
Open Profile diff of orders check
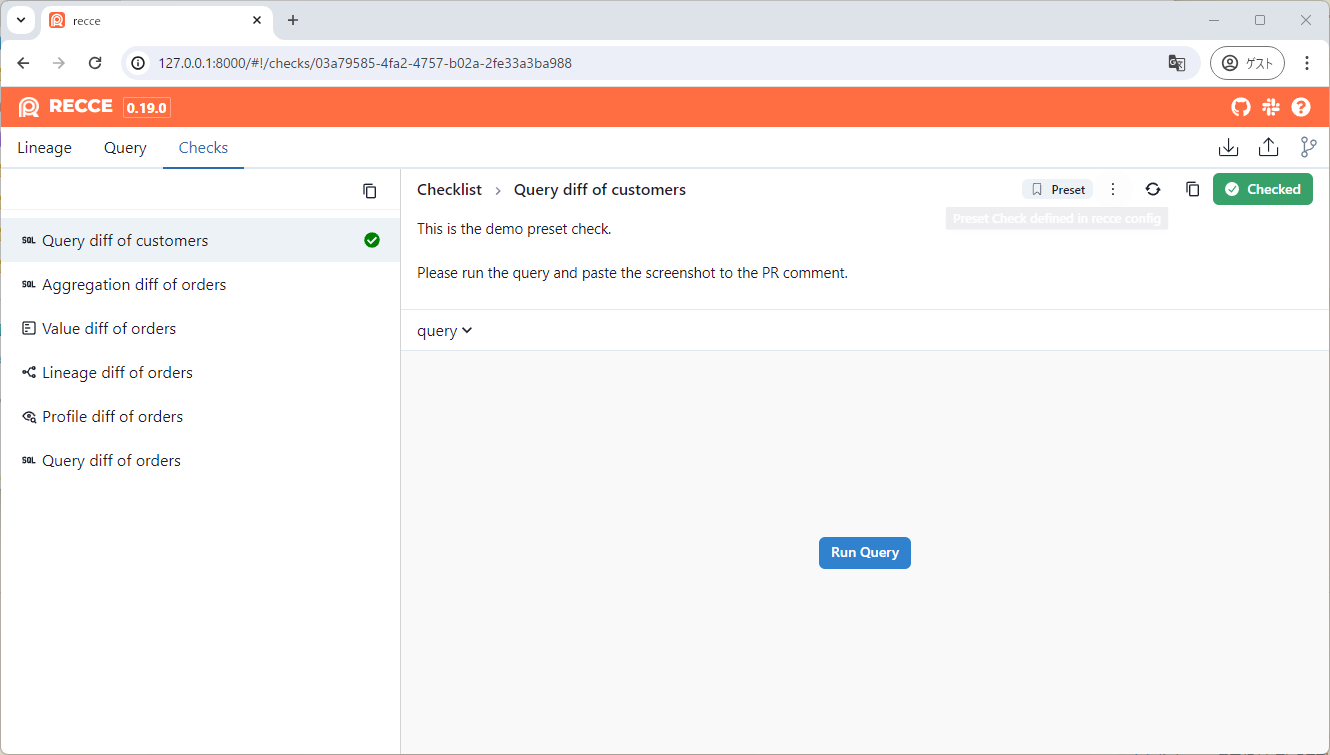(200, 417)
